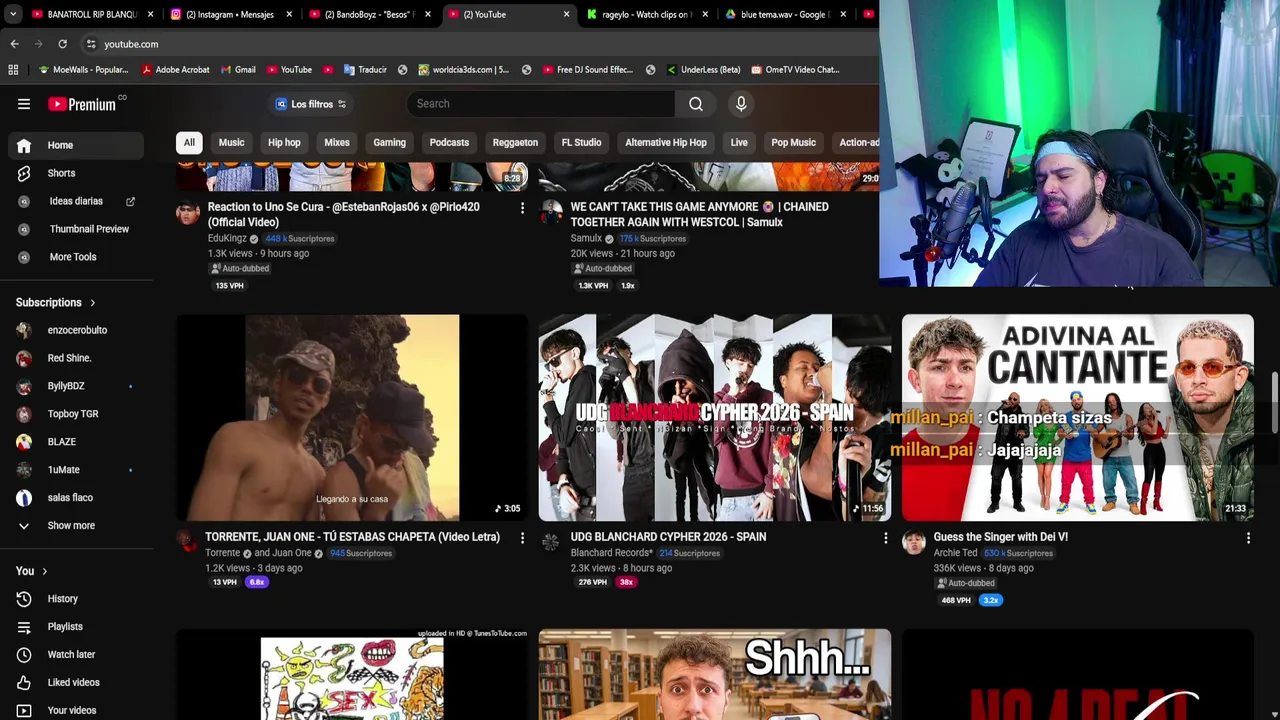Open Playlists in sidebar
This screenshot has width=1280, height=720.
tap(76, 627)
